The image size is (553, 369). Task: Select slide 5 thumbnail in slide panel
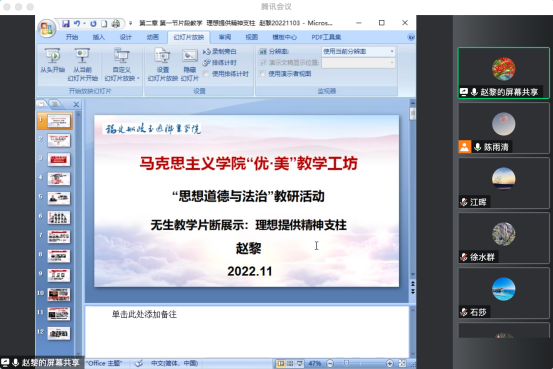[59, 198]
